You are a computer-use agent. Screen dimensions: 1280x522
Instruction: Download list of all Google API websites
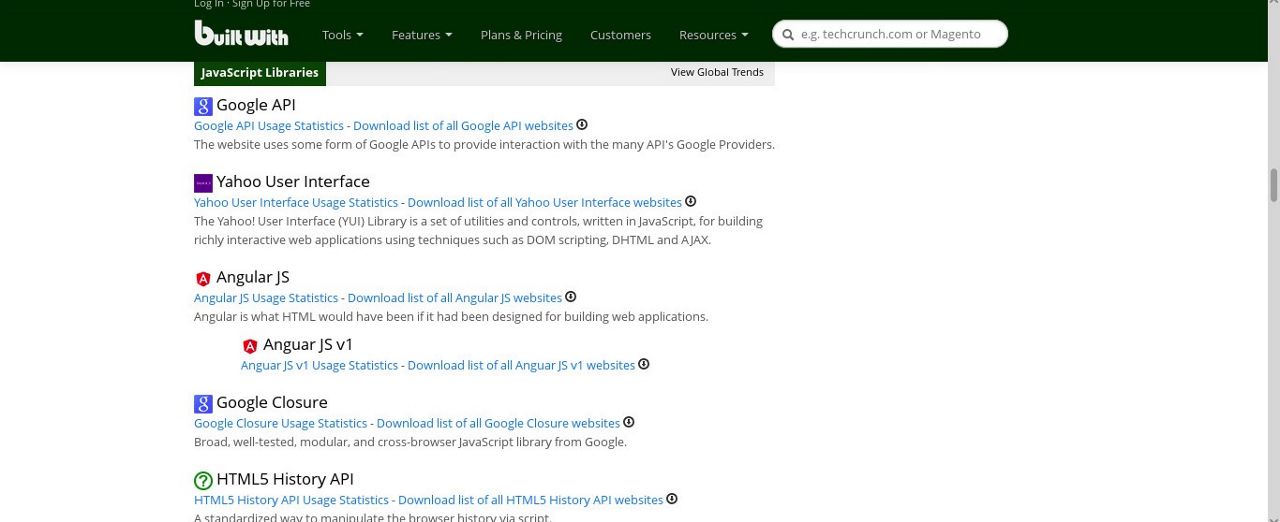click(x=463, y=126)
